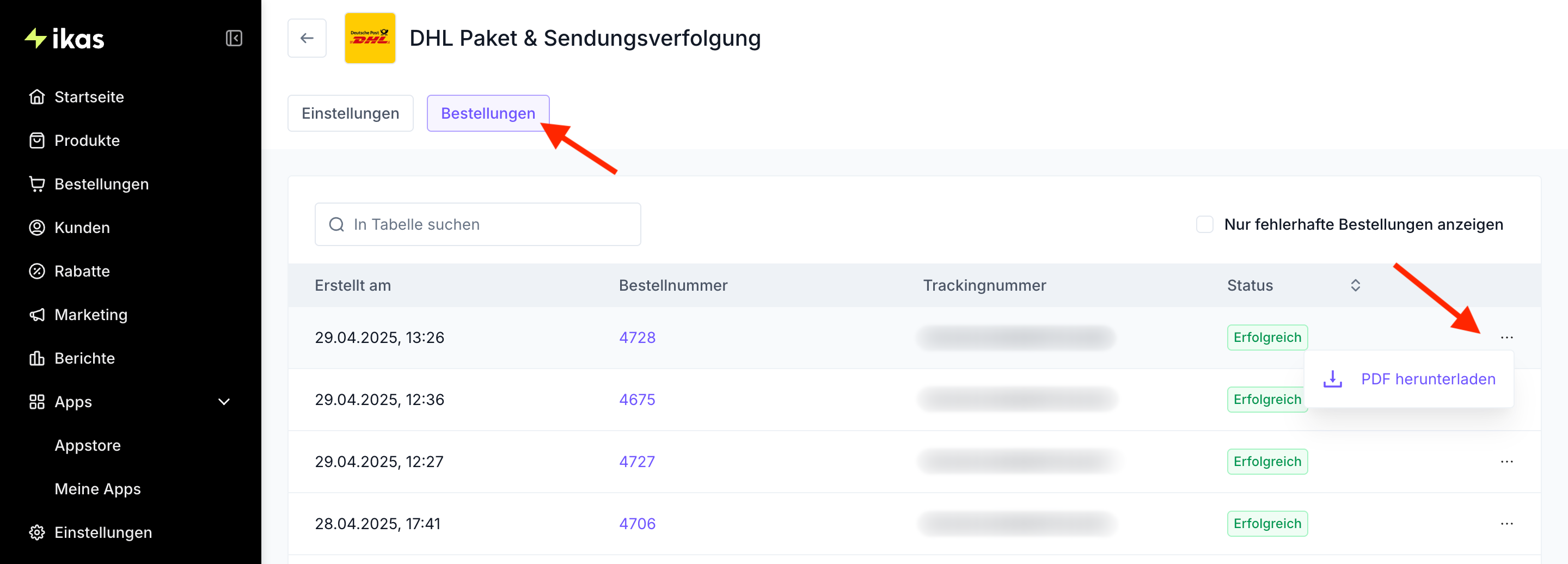The image size is (1568, 564).
Task: Open Berichte via the chart icon
Action: point(37,358)
